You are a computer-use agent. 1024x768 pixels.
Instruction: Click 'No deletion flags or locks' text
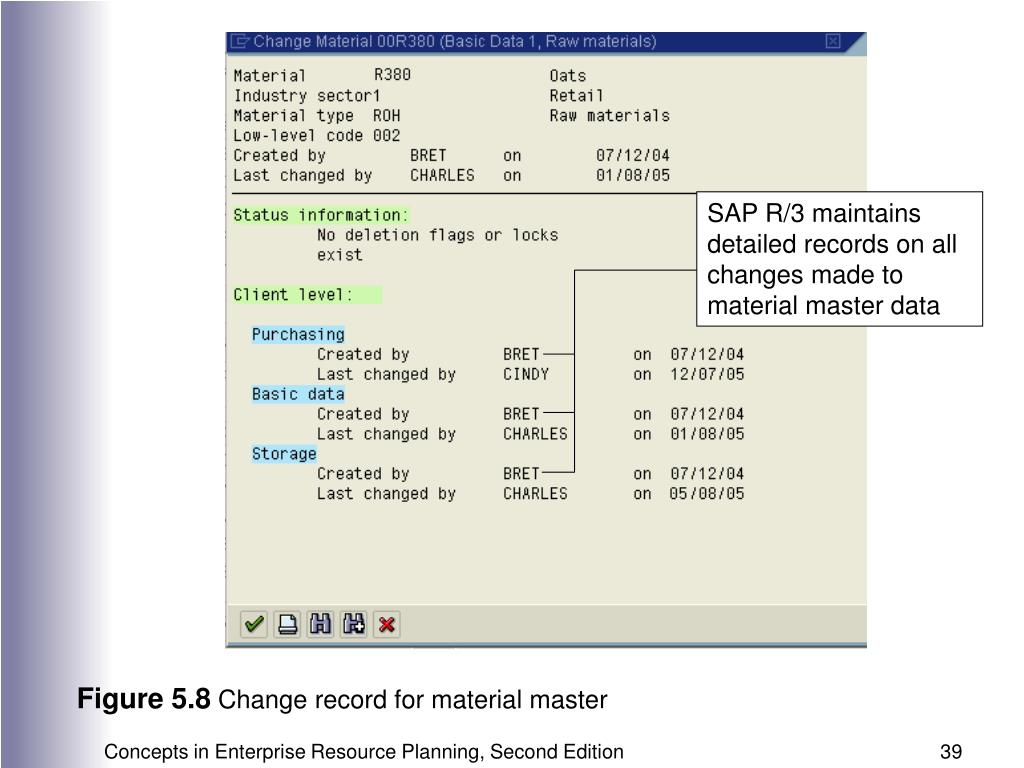click(x=438, y=235)
